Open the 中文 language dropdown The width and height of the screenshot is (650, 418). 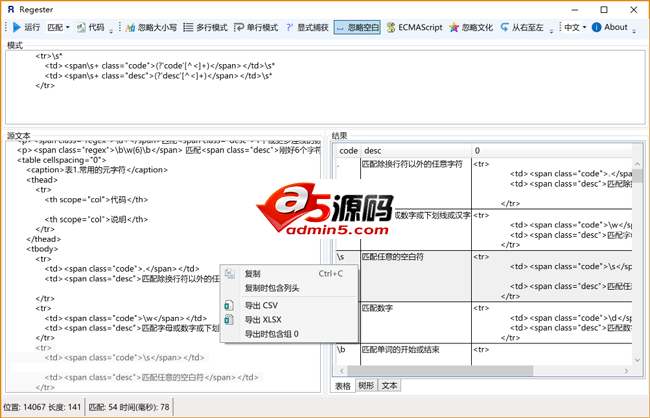point(575,27)
